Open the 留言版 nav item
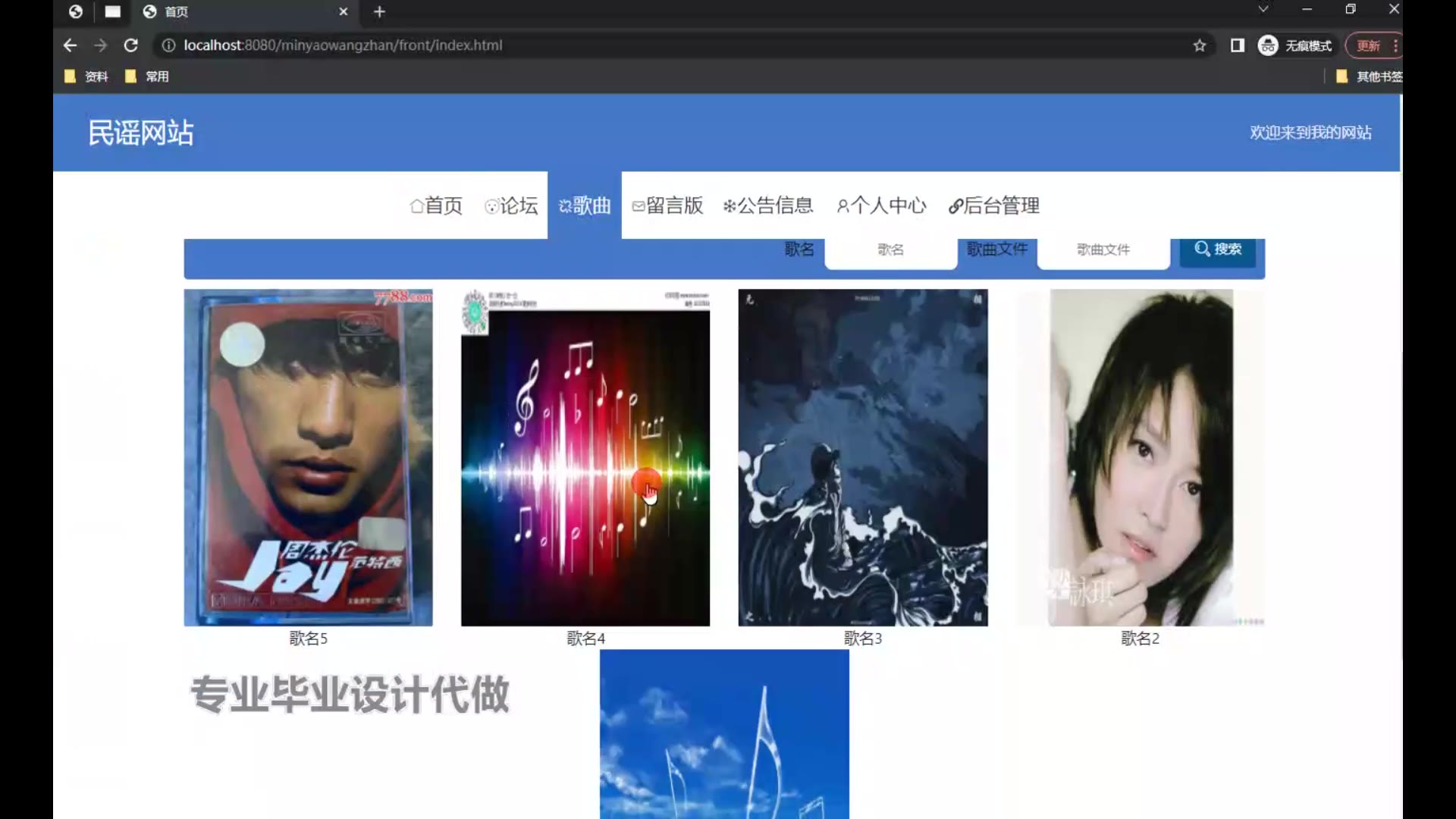Viewport: 1456px width, 819px height. [667, 206]
